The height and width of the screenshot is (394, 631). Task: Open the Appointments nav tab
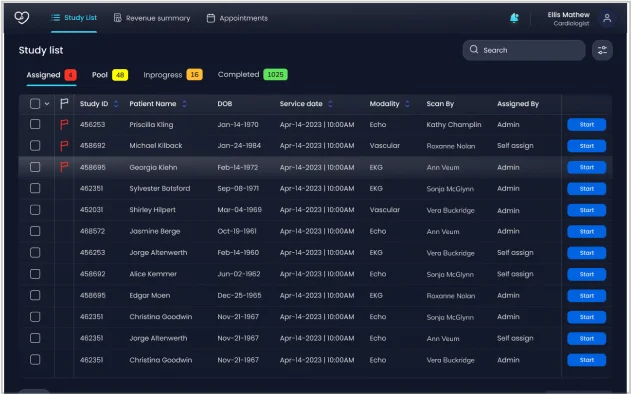(237, 18)
